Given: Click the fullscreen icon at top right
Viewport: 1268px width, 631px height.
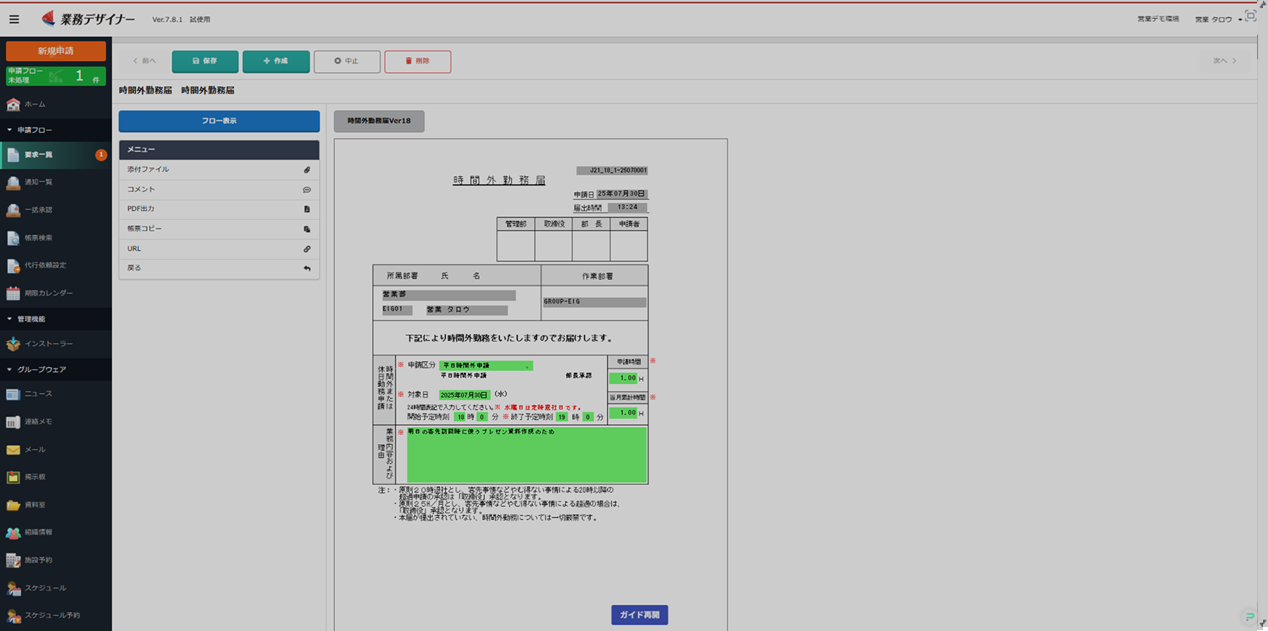Looking at the screenshot, I should 1251,17.
